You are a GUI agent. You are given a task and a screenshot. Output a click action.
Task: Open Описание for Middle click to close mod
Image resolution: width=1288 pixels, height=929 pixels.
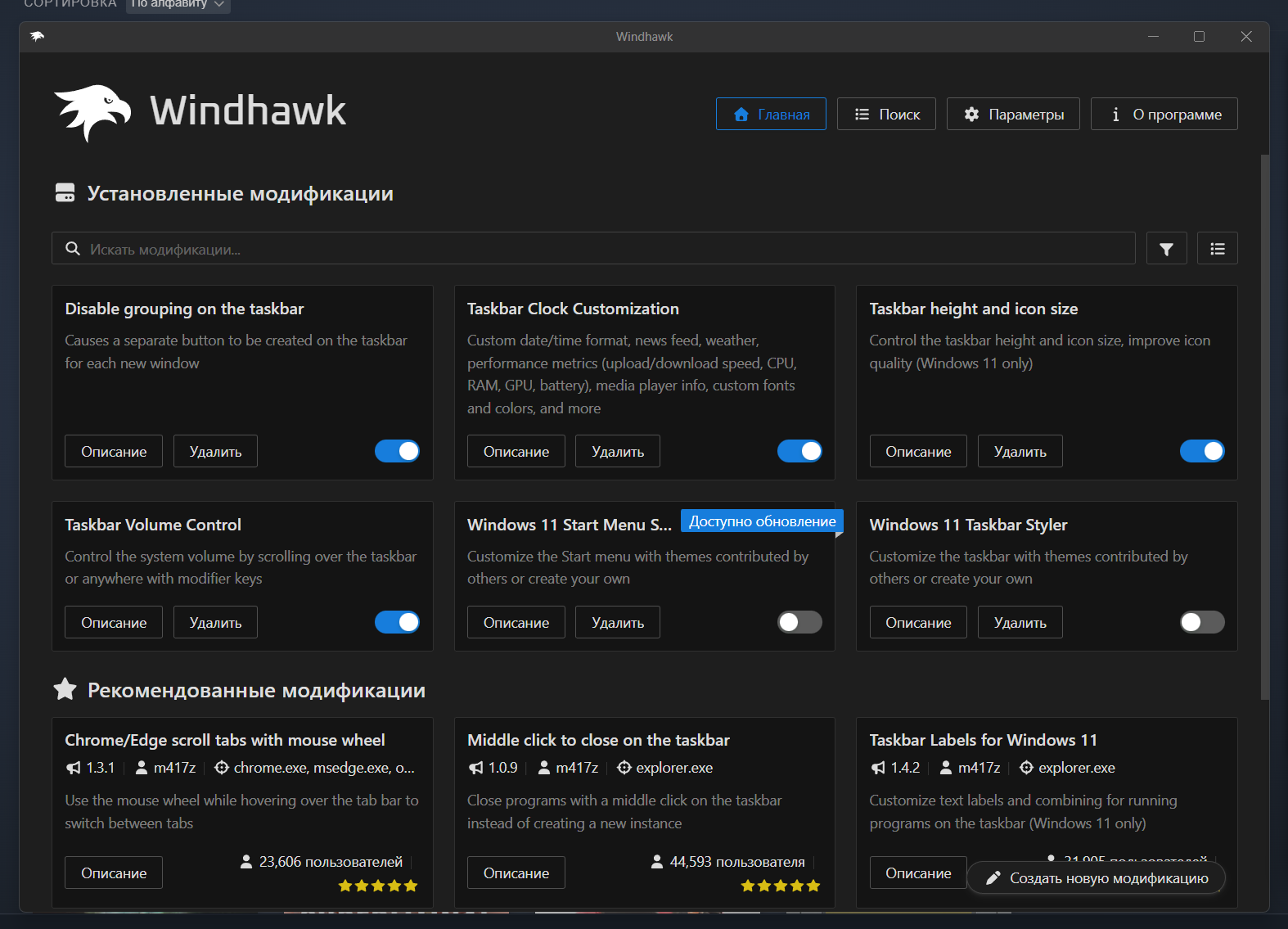(x=516, y=873)
